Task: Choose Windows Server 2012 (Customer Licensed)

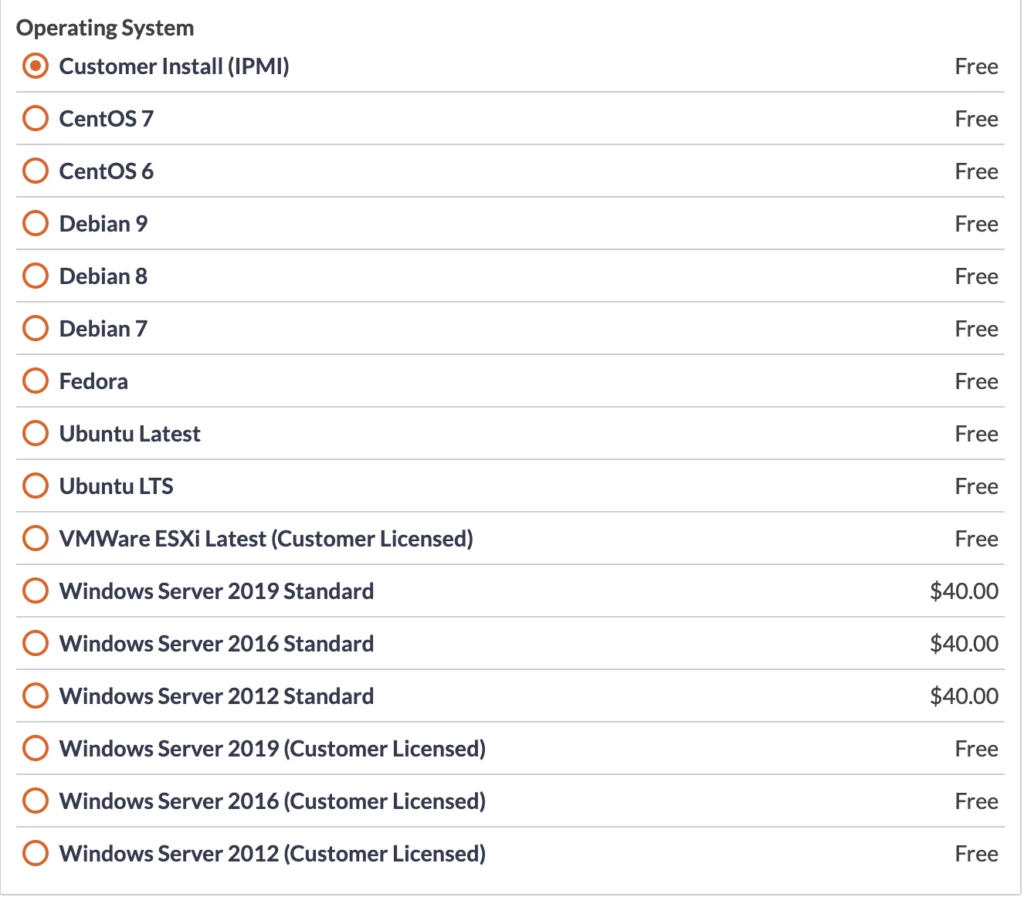Action: click(35, 853)
